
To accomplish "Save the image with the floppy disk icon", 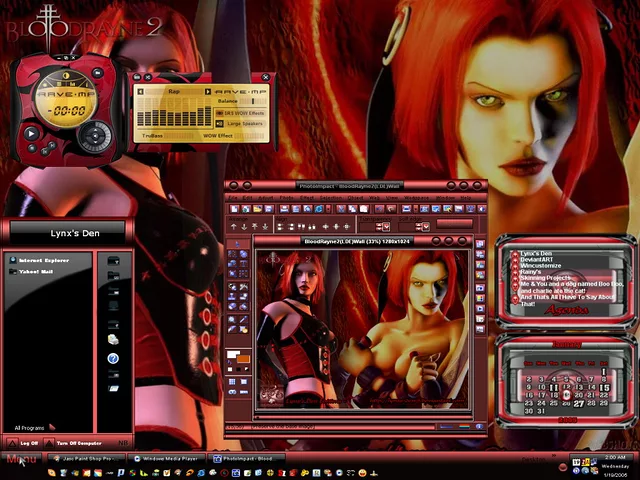I will tap(269, 209).
